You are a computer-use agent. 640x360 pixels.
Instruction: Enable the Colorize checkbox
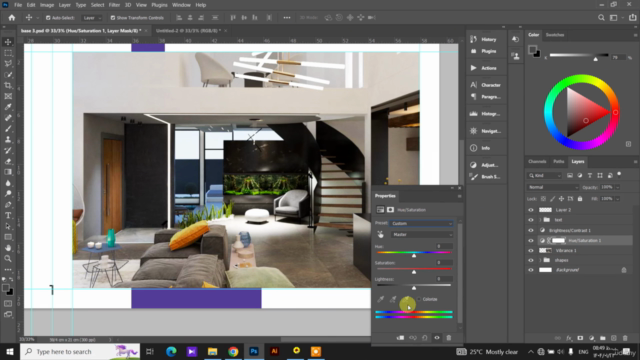(419, 299)
